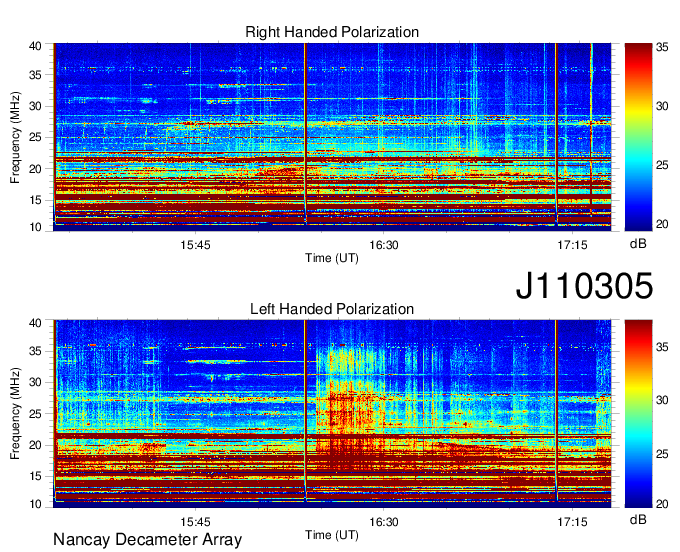The width and height of the screenshot is (680, 552).
Task: Click the 40 MHz tick on Right Handed plot
Action: pos(35,46)
